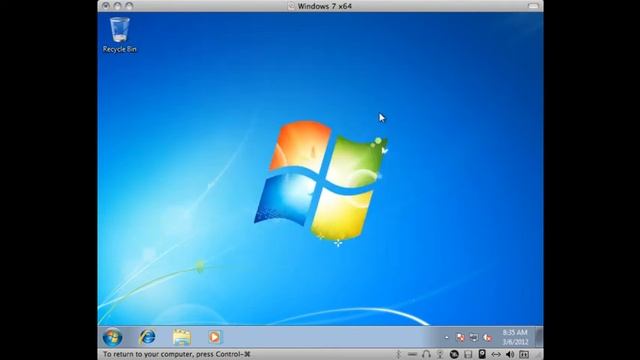Click the Bluetooth icon in VM status bar
640x360 pixels.
(x=398, y=354)
